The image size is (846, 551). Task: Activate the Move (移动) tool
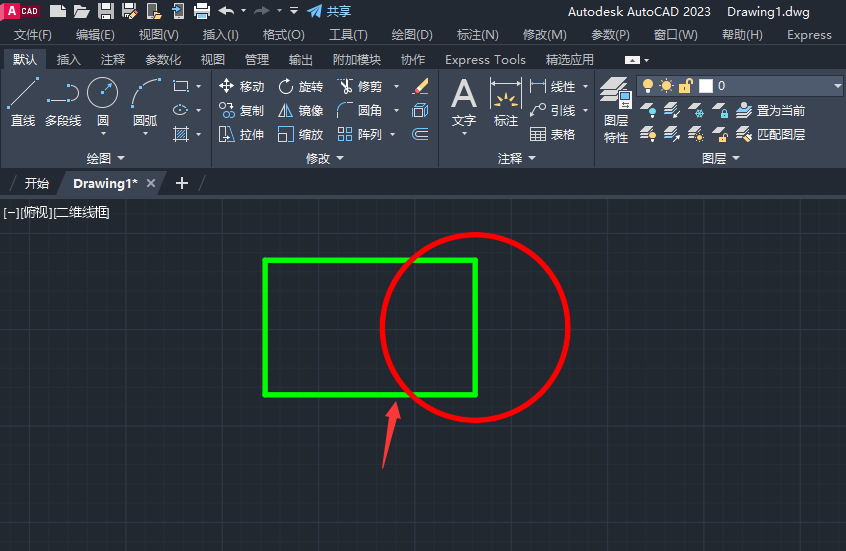pos(242,86)
